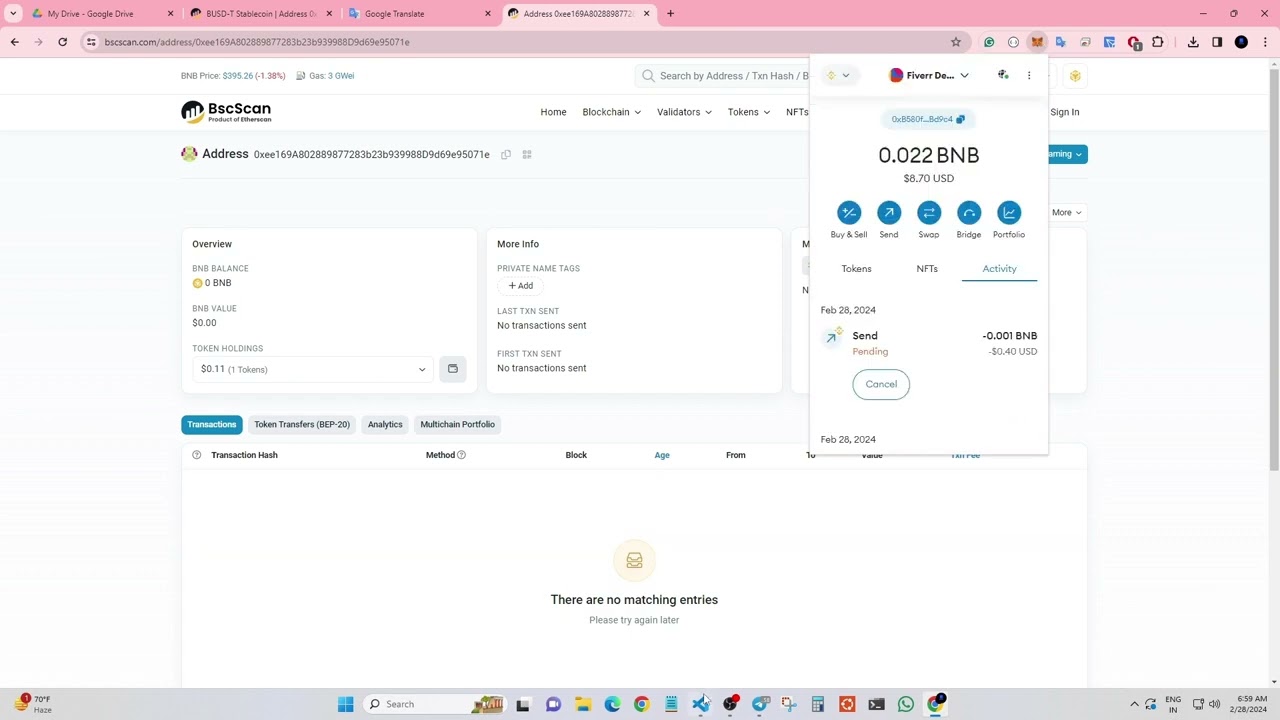Open the pending Send -0.001 BNB entry
The image size is (1280, 720).
click(x=929, y=343)
